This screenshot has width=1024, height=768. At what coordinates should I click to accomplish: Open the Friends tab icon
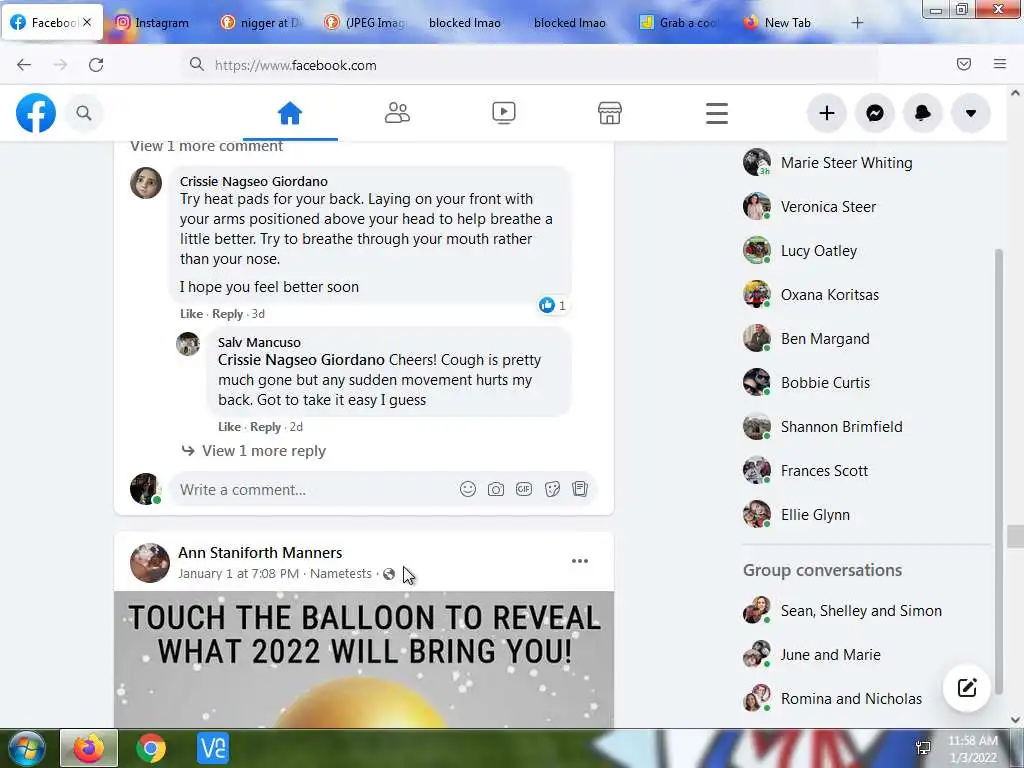coord(397,113)
